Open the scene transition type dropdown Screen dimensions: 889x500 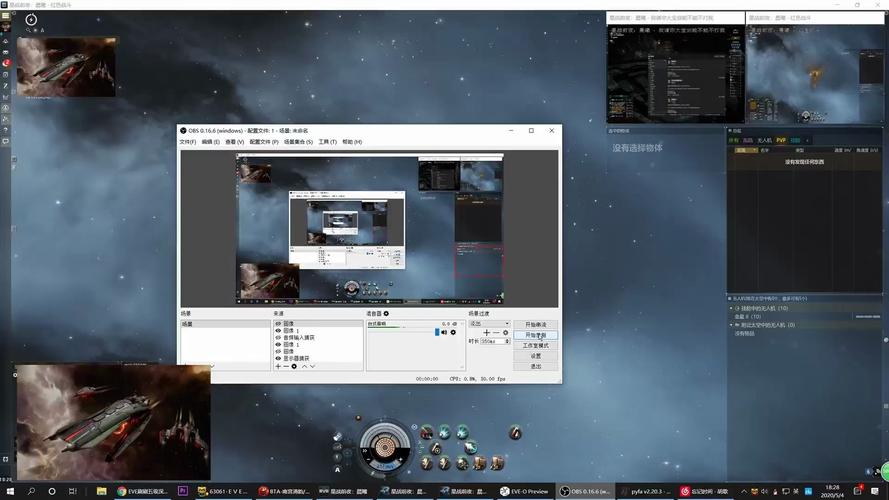click(x=489, y=324)
